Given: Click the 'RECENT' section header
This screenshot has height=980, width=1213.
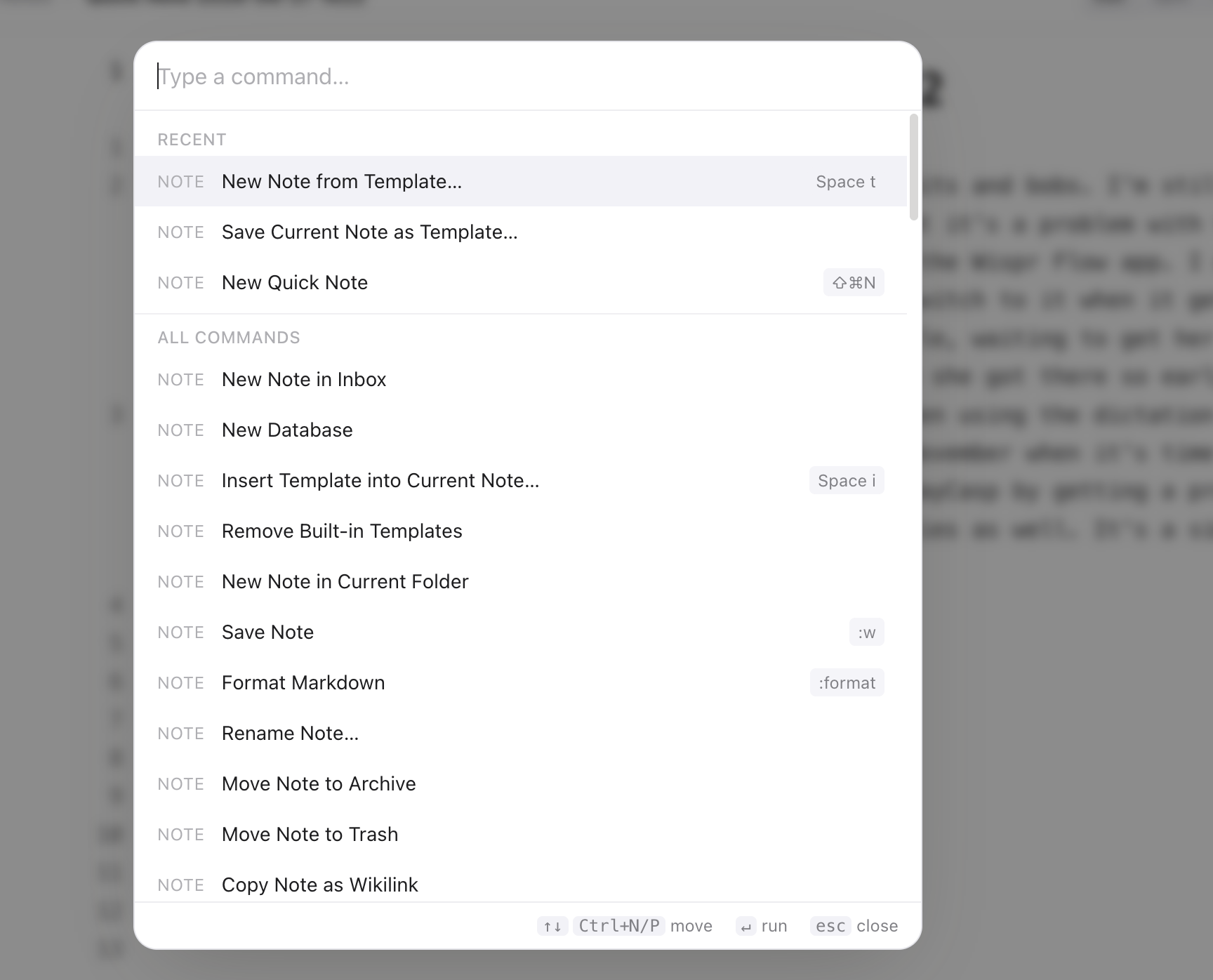Looking at the screenshot, I should point(192,140).
